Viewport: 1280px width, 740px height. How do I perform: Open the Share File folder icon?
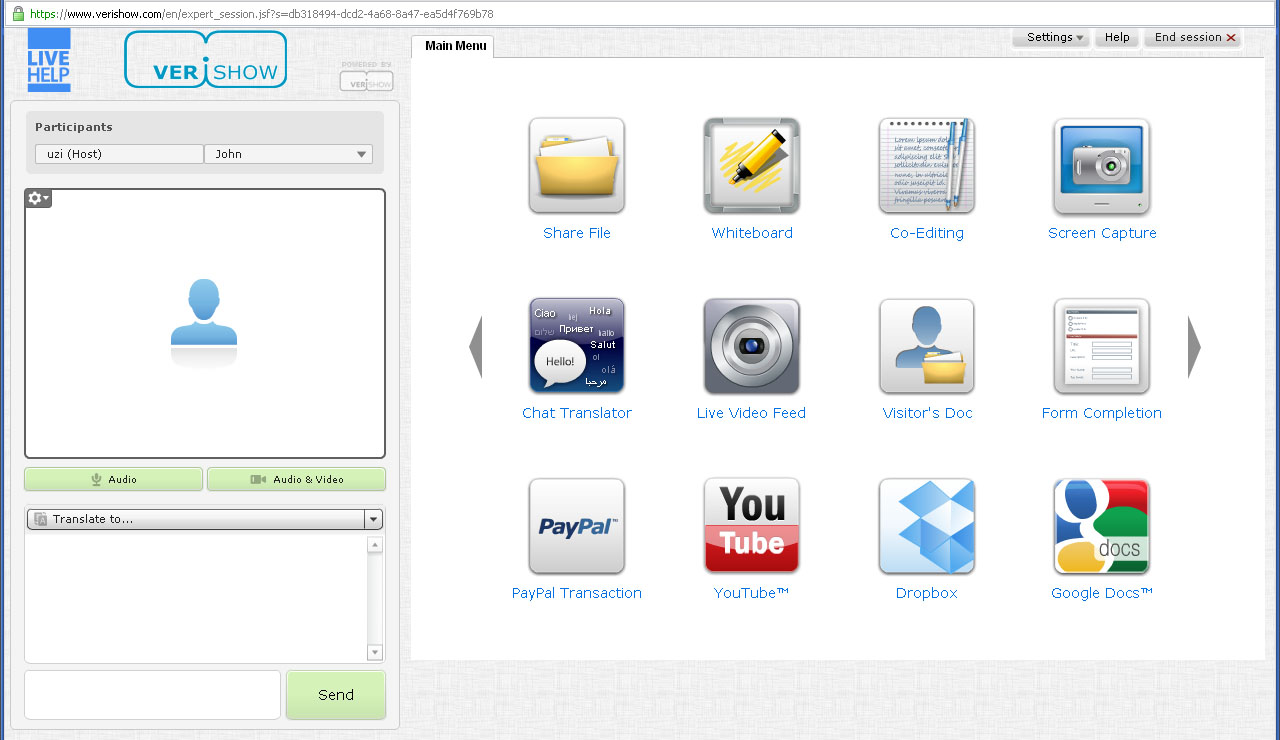pos(577,166)
